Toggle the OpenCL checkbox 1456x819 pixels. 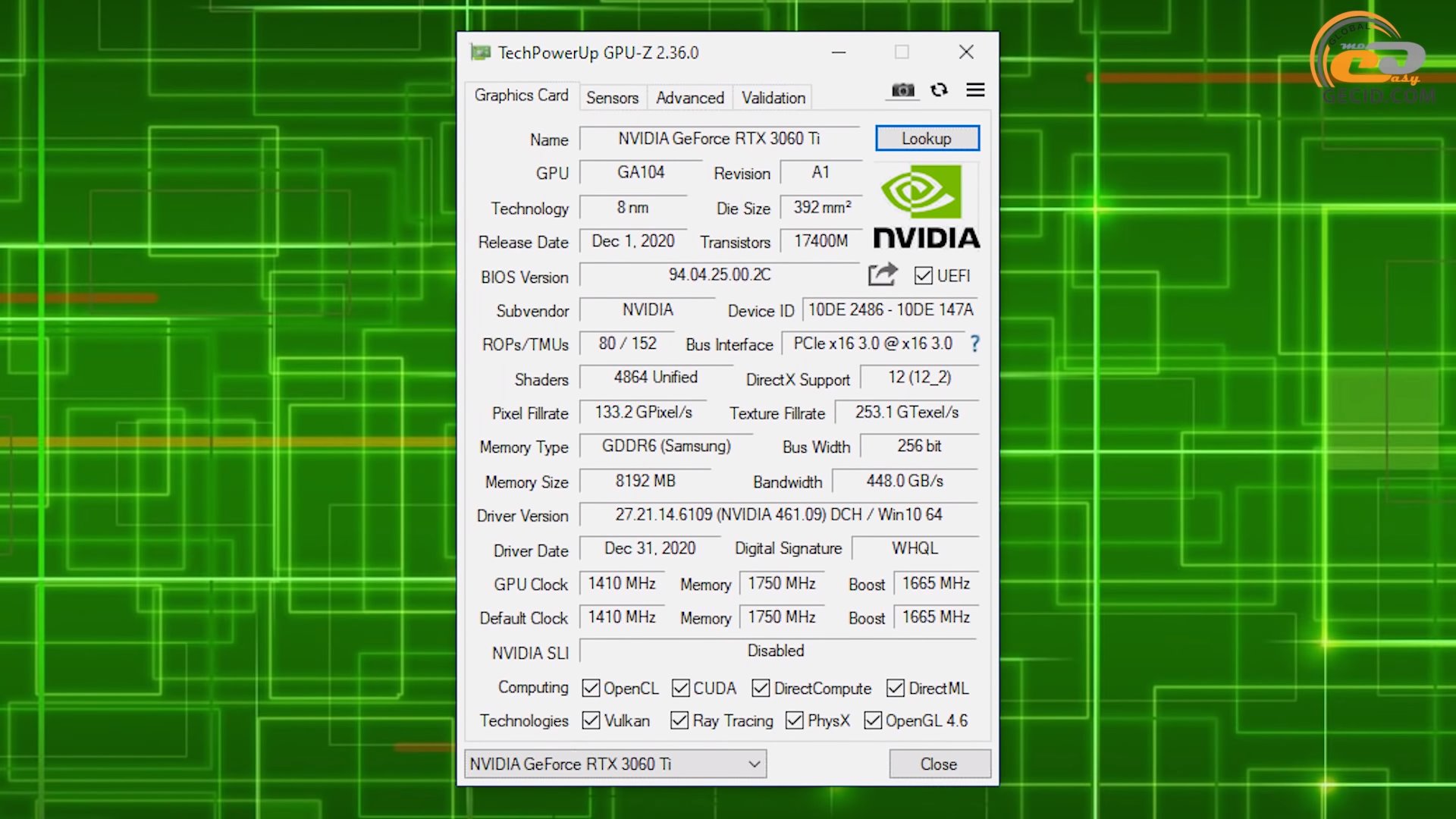[591, 688]
